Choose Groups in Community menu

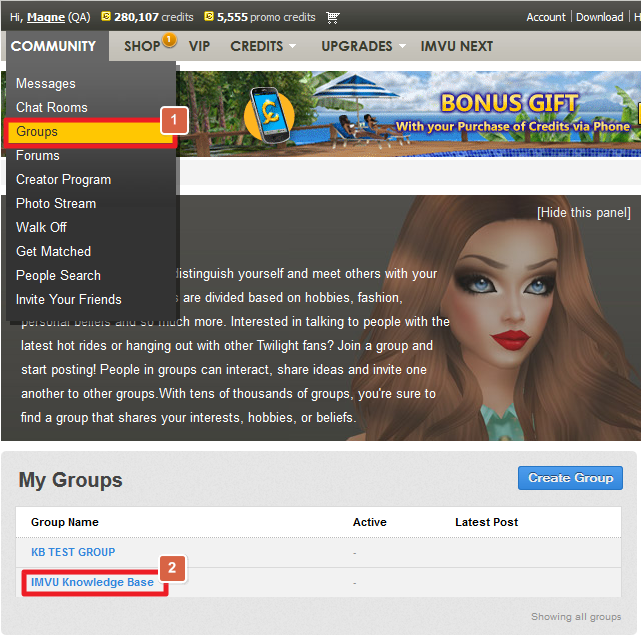point(90,132)
